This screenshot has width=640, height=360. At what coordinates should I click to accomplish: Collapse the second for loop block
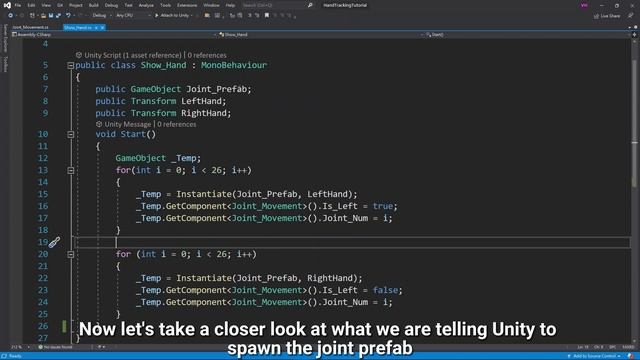tap(71, 254)
